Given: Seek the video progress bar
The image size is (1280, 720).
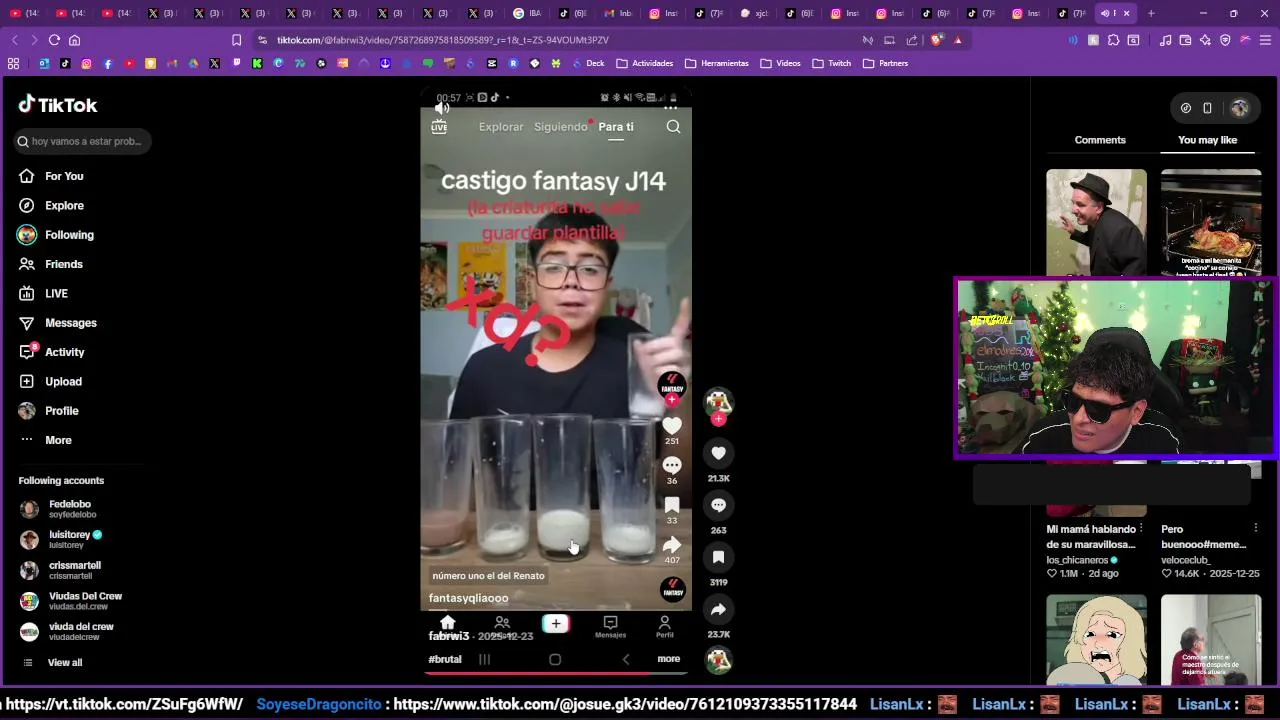Looking at the screenshot, I should 556,673.
